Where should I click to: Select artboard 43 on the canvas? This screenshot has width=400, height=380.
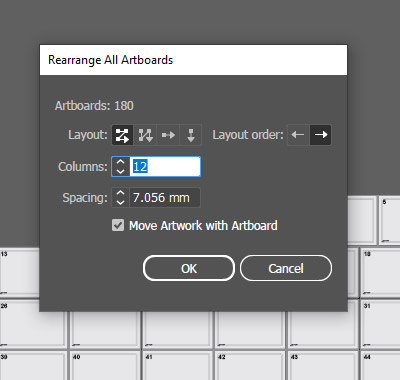323,366
